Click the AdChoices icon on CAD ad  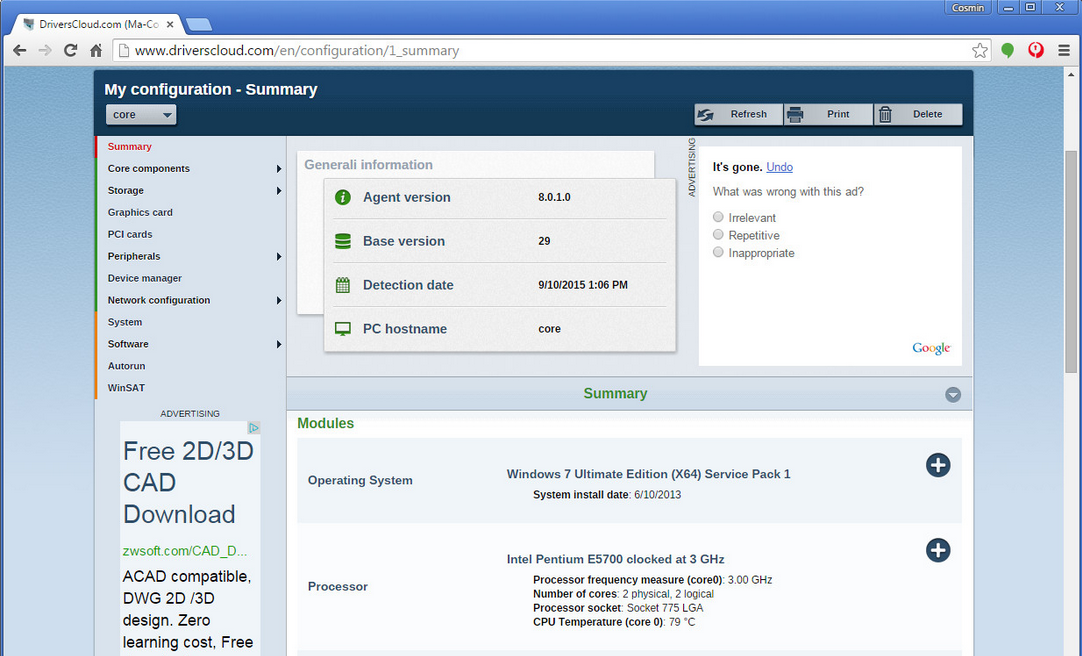(254, 428)
